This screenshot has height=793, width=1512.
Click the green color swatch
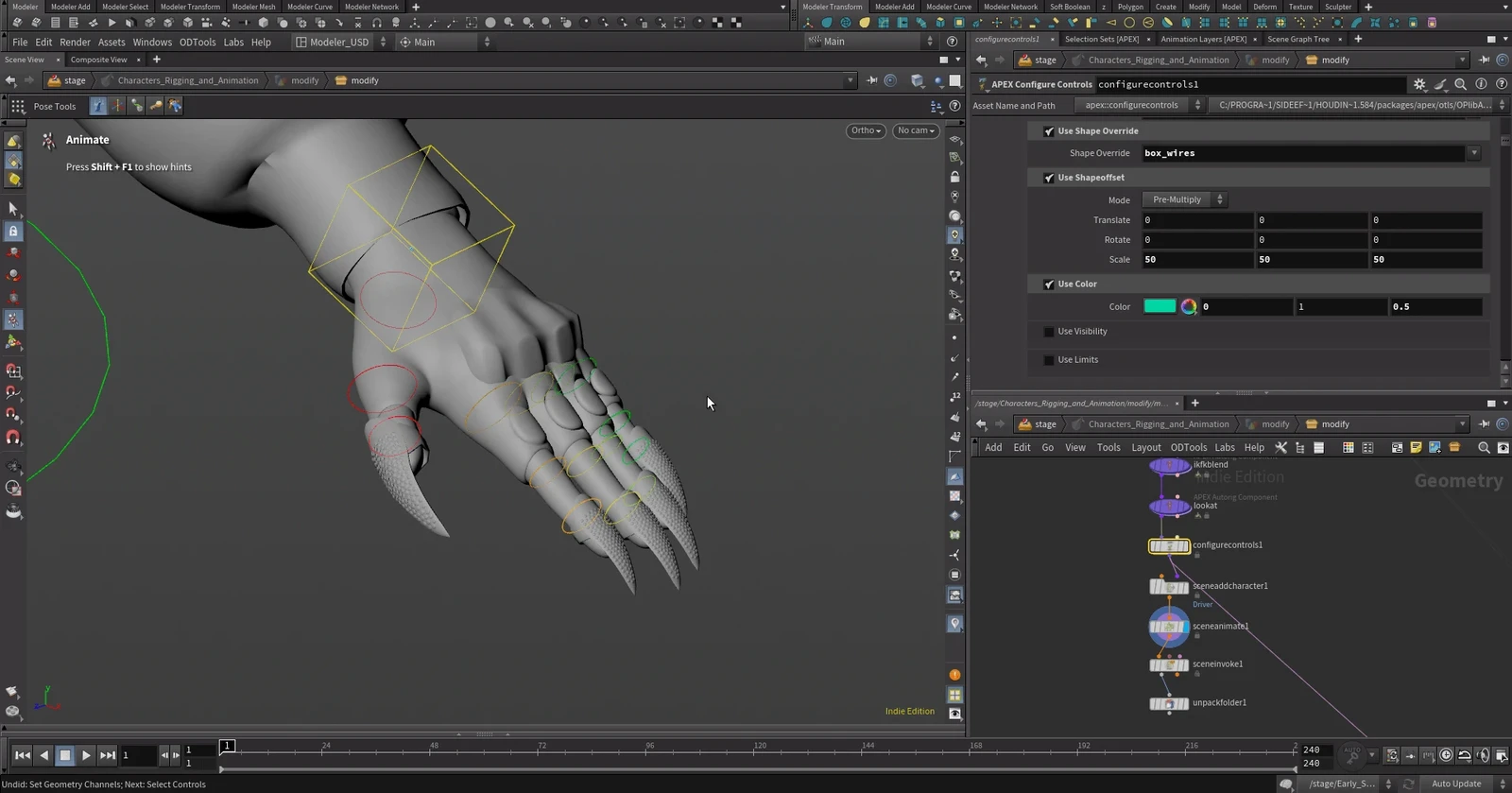point(1160,306)
